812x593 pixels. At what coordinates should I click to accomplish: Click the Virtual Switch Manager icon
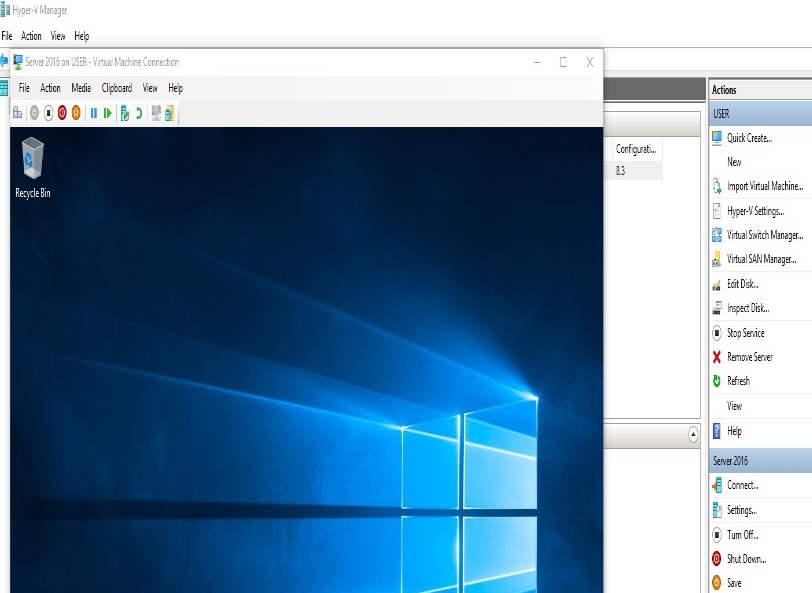pos(717,235)
